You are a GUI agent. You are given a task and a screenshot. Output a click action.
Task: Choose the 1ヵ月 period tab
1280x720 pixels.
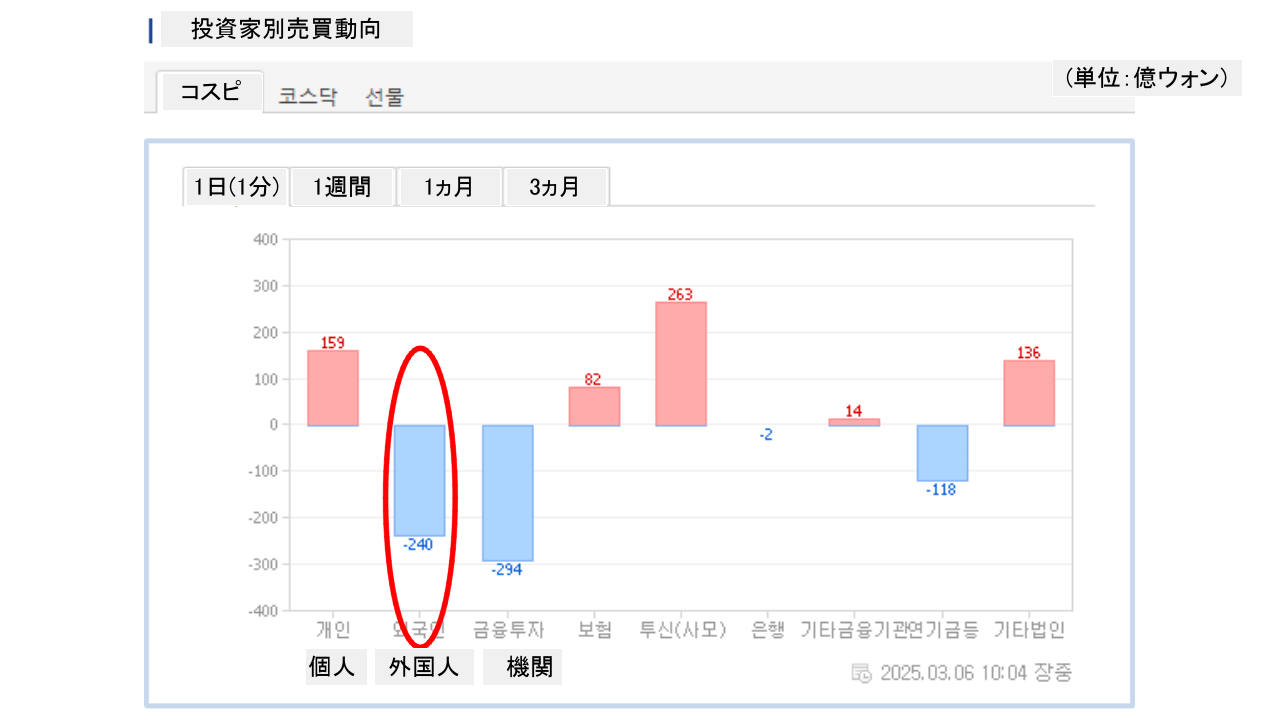tap(449, 187)
